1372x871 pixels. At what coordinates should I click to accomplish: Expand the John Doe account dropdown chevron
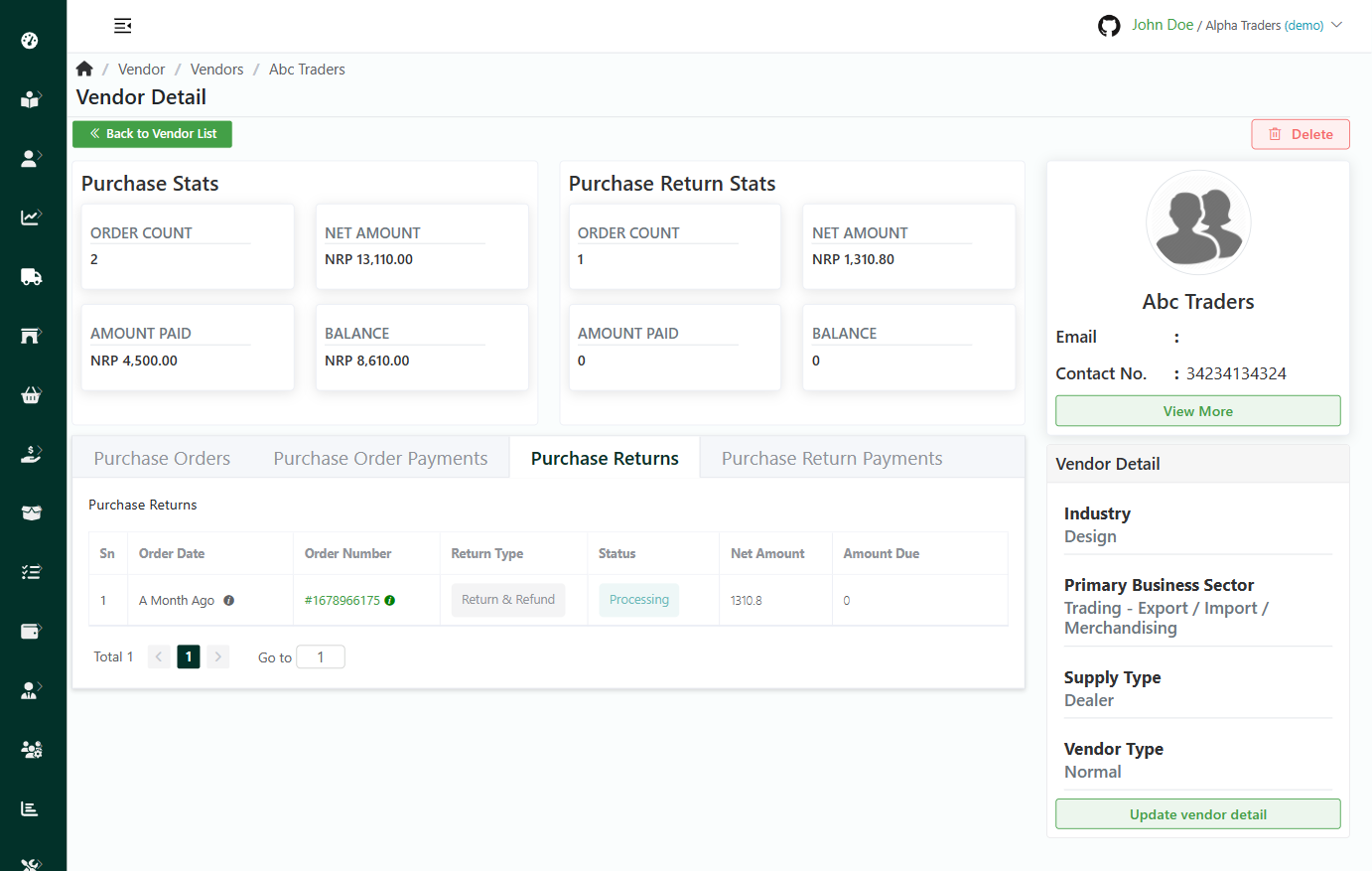1336,25
